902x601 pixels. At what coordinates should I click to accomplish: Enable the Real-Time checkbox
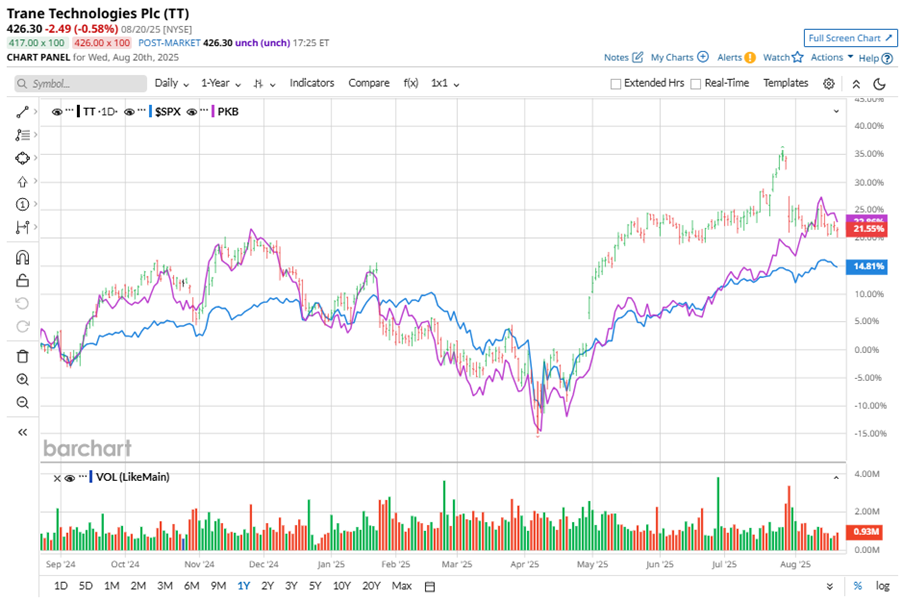click(695, 84)
